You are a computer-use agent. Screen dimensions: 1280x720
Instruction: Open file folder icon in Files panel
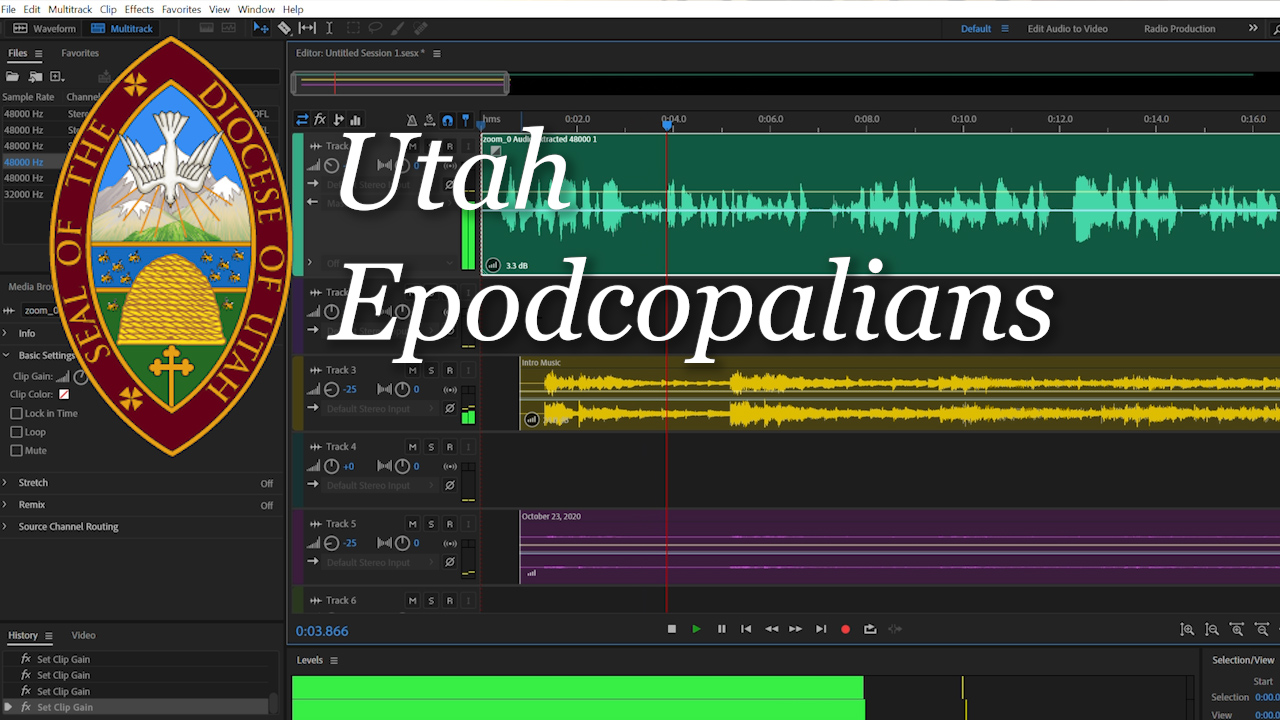pyautogui.click(x=12, y=76)
